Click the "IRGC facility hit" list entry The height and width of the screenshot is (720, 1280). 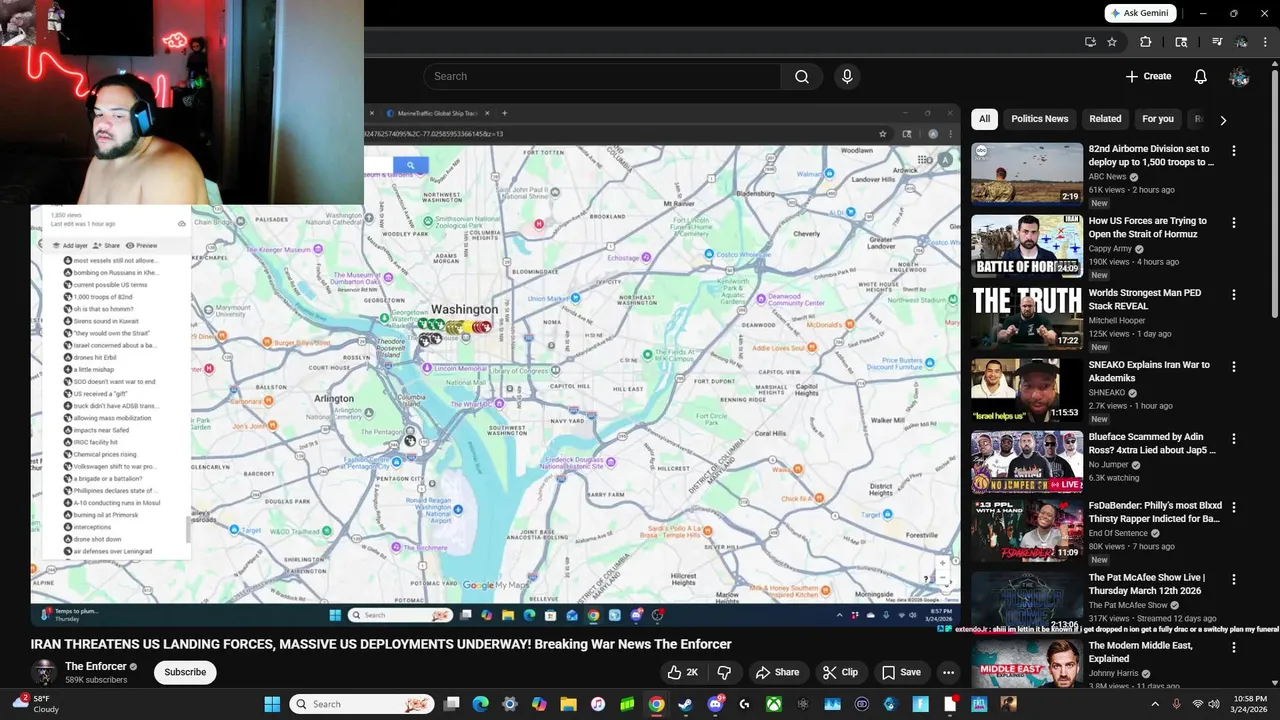pos(95,442)
